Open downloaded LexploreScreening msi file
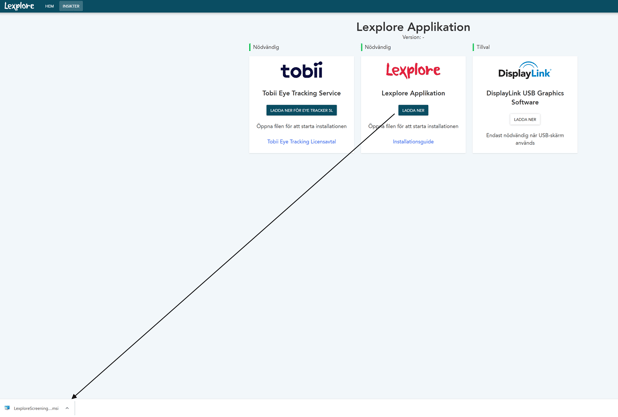This screenshot has height=417, width=618. click(36, 408)
